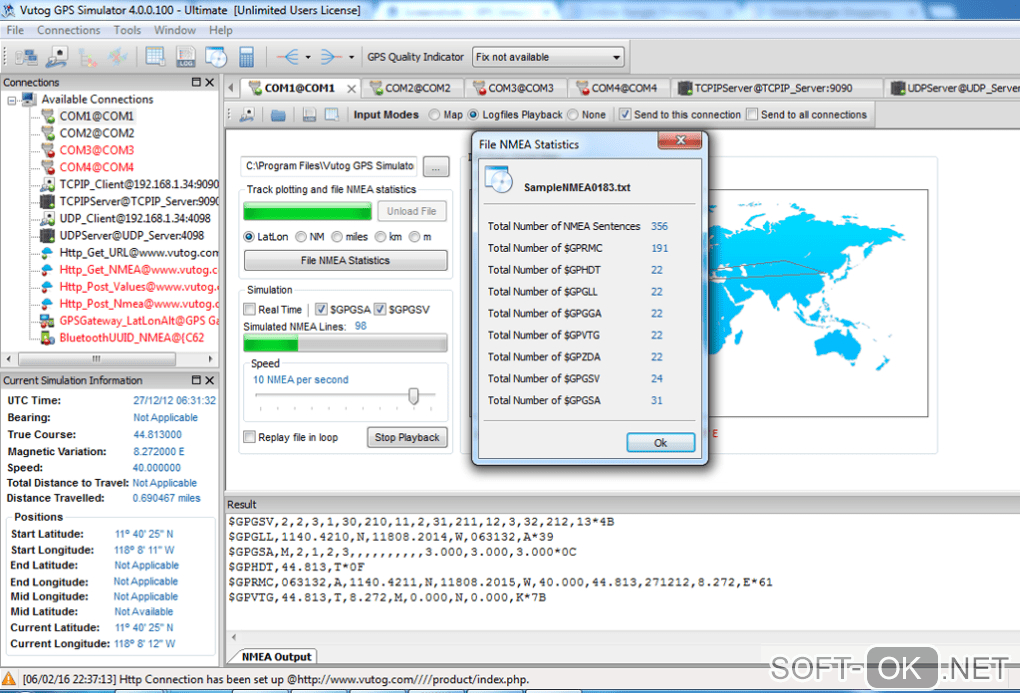Viewport: 1020px width, 693px height.
Task: Click the connection settings icon in tab toolbar
Action: pos(247,115)
